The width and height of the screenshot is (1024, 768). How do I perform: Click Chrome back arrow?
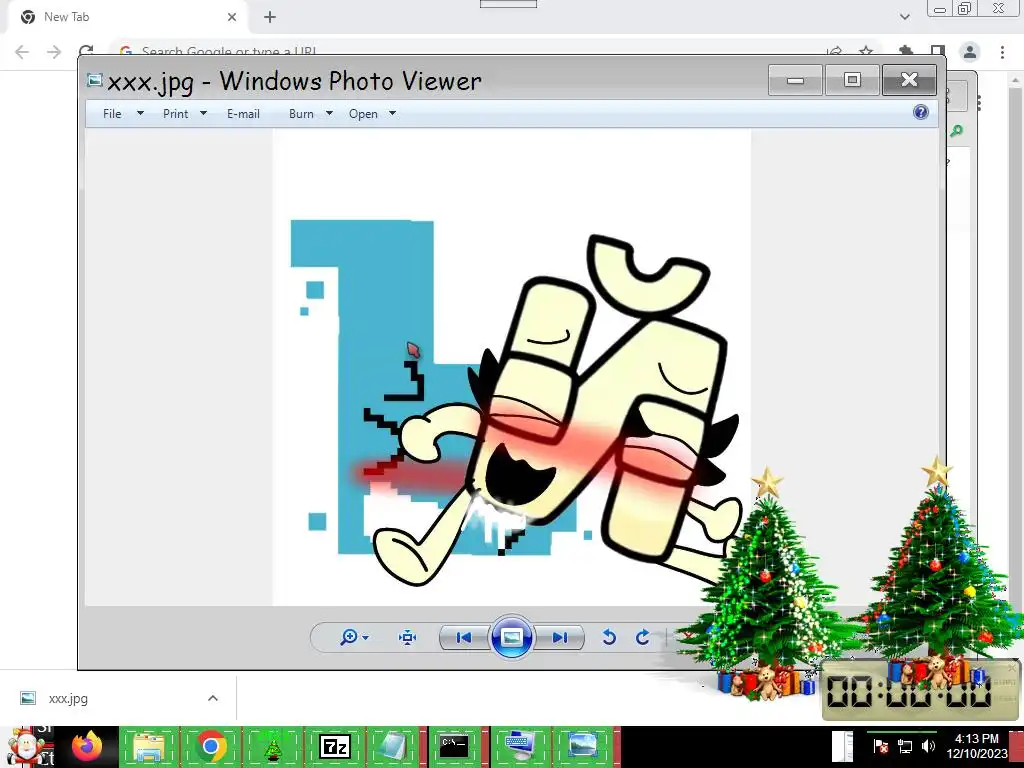(22, 52)
